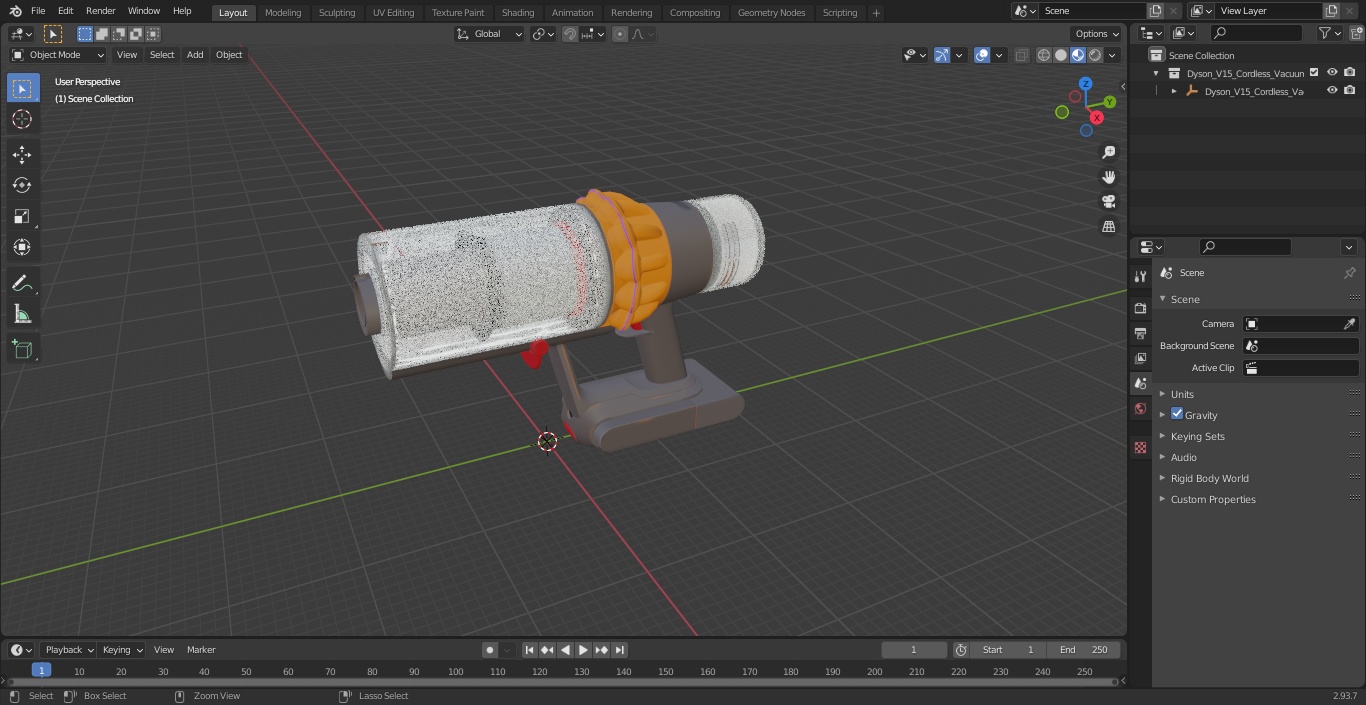Screen dimensions: 1366x705
Task: Click the Z axis on navigation gizmo
Action: [1086, 84]
